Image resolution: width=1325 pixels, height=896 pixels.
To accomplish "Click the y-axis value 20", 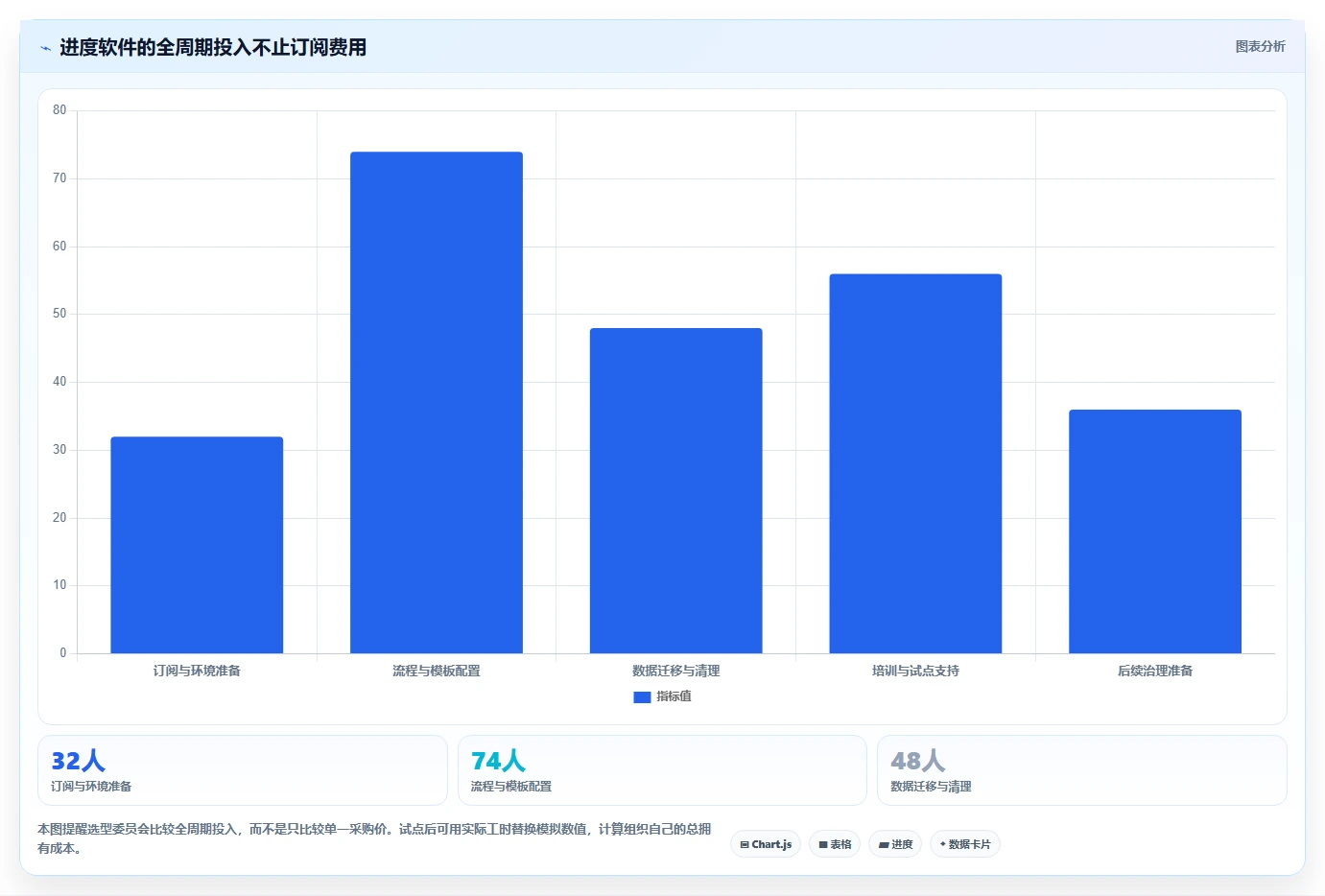I will tap(59, 518).
